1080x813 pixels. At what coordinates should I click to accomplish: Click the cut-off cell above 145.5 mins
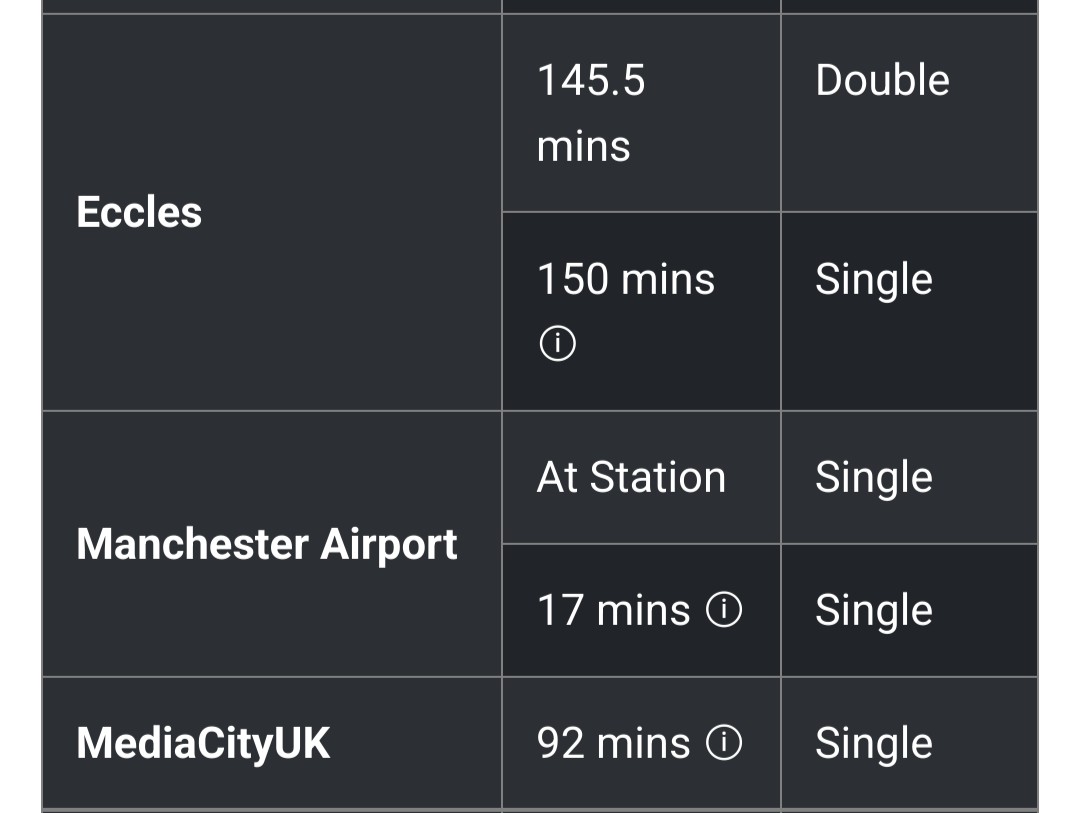[x=640, y=6]
